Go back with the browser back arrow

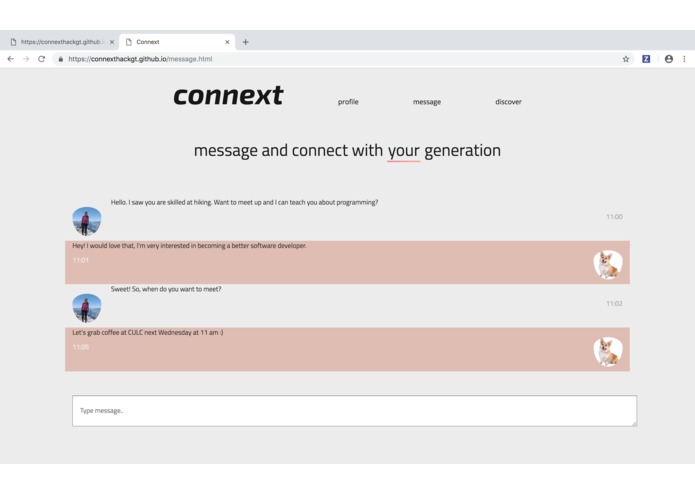point(11,59)
